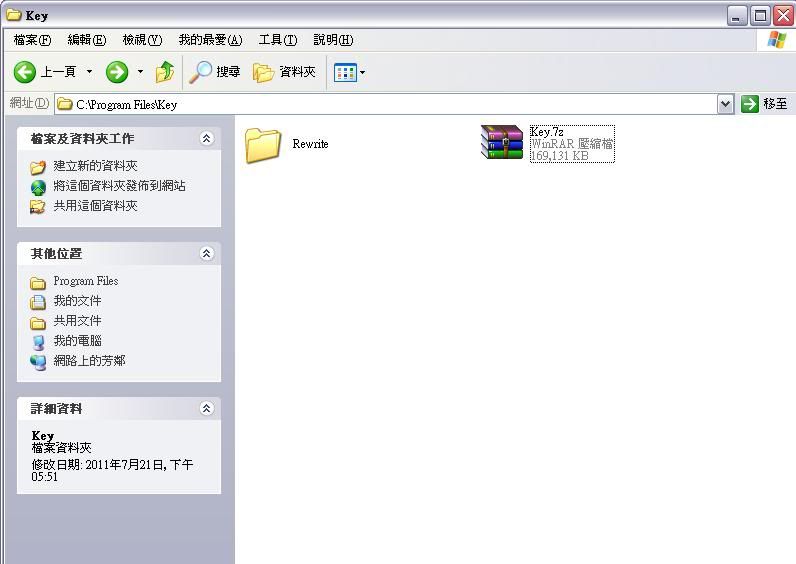Open the 檔案(F) menu

(32, 40)
